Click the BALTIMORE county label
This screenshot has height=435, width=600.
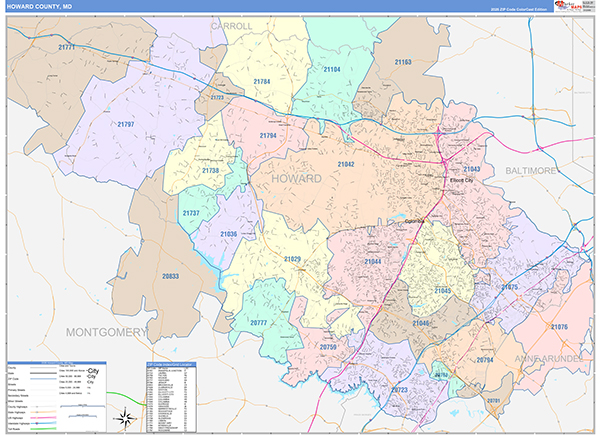531,171
